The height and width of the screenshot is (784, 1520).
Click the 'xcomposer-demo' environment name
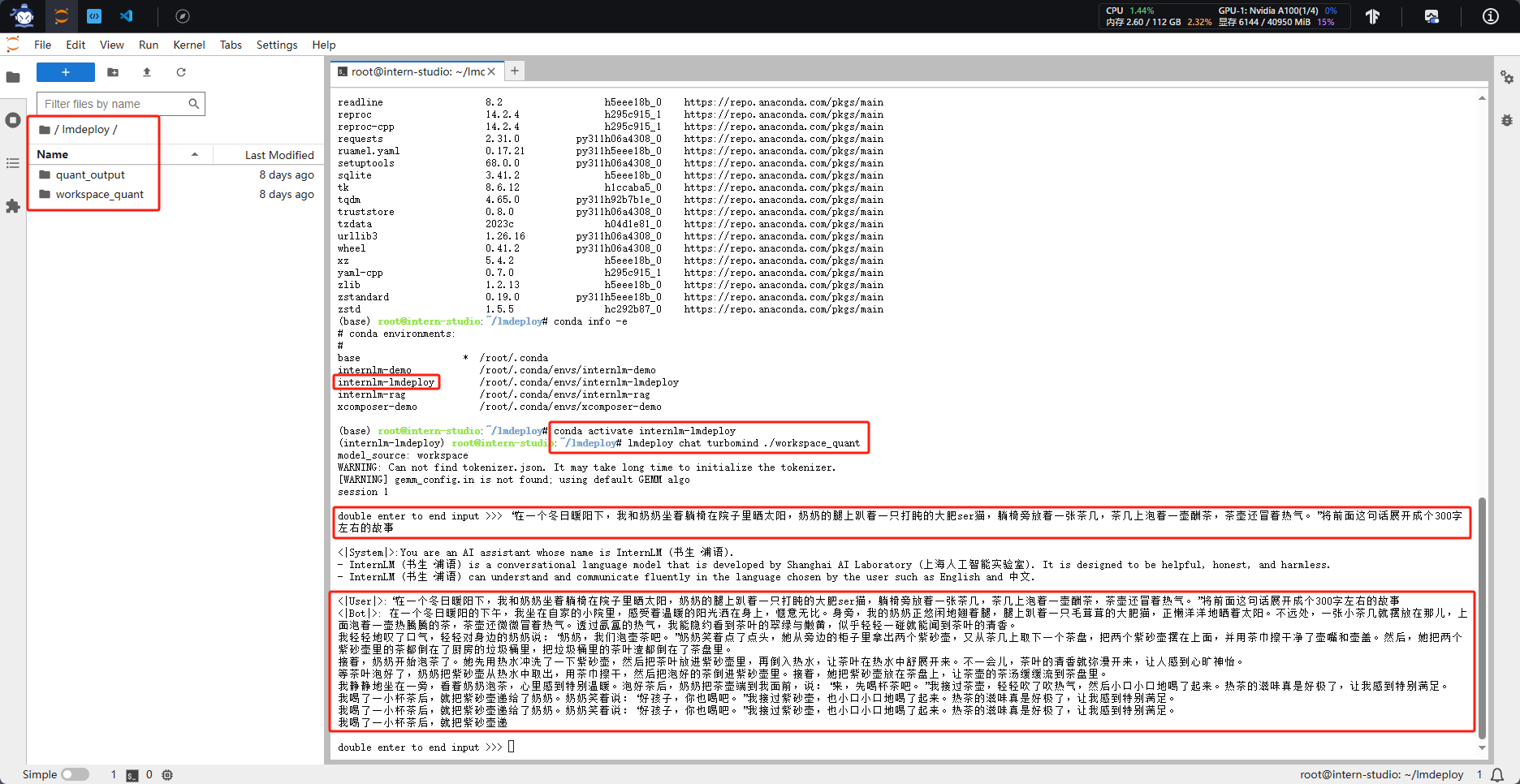click(378, 407)
